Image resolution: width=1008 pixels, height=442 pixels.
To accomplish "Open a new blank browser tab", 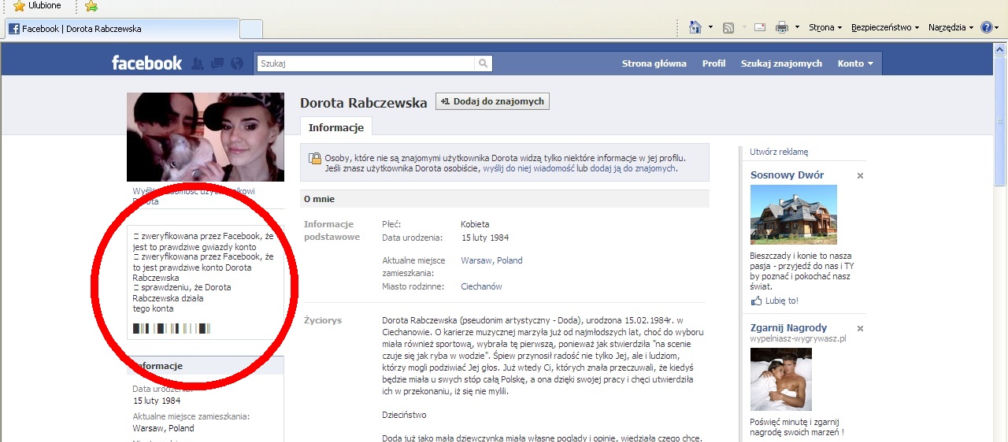I will click(x=251, y=29).
